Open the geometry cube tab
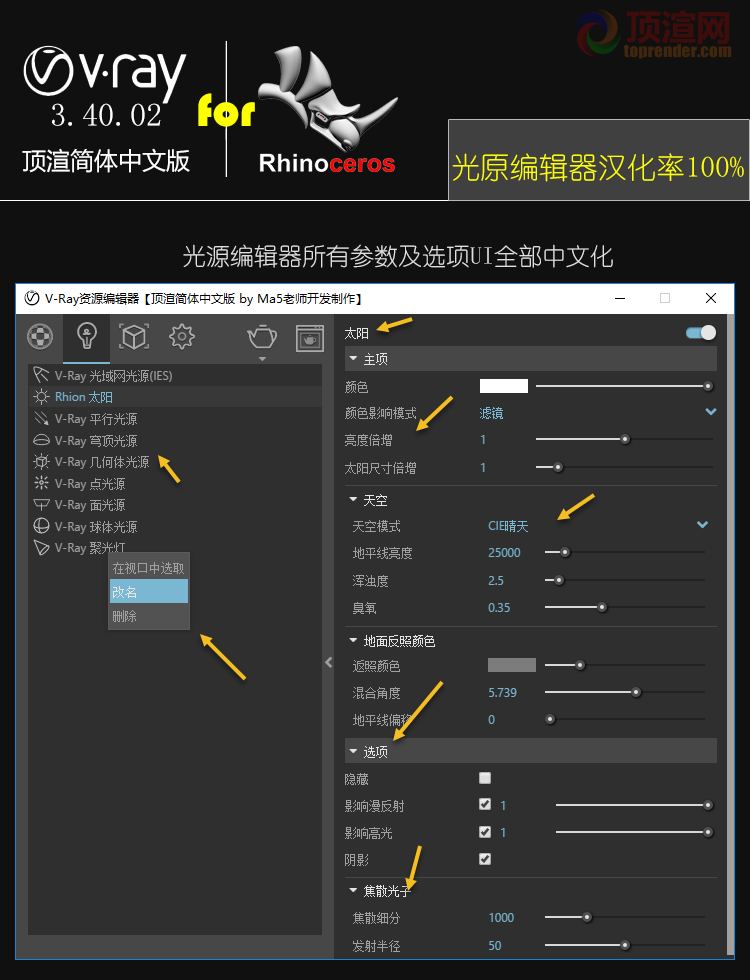750x980 pixels. (134, 337)
